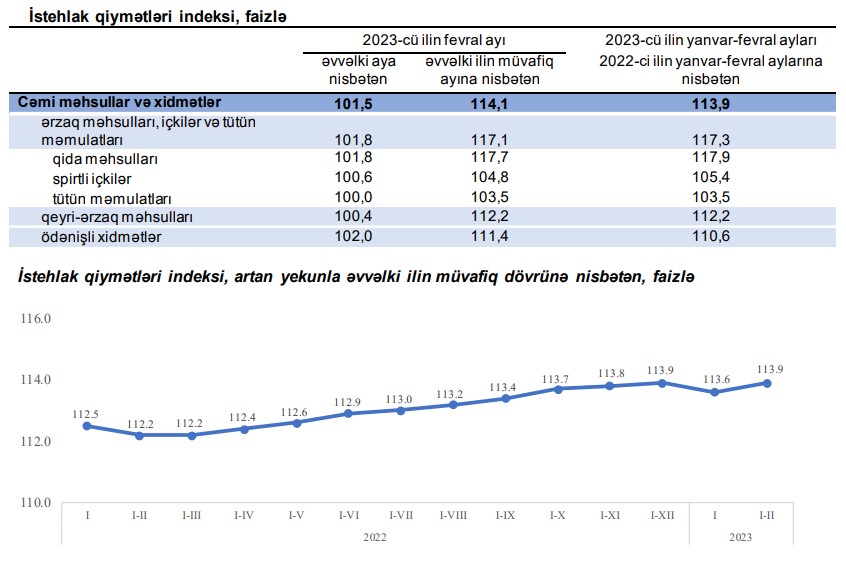Click the "2023-cü ilin fevral ayı" column header
Image resolution: width=846 pixels, height=573 pixels.
pyautogui.click(x=434, y=41)
